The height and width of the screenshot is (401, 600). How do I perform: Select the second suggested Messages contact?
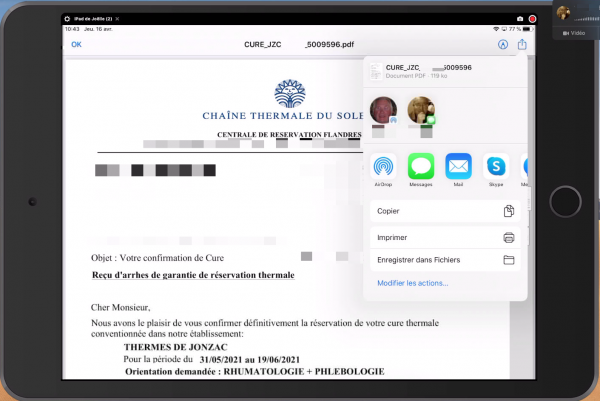click(421, 110)
